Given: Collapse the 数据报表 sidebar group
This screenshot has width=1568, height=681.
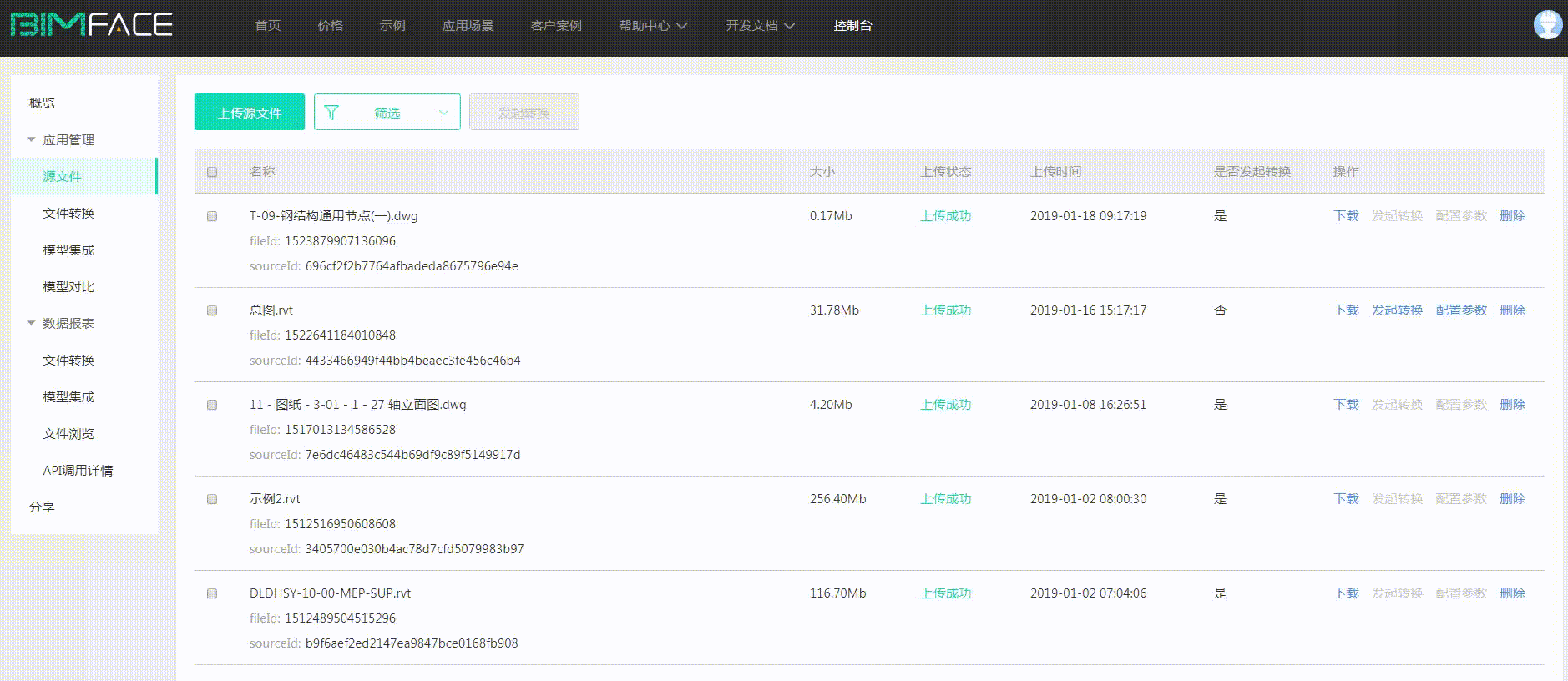Looking at the screenshot, I should click(32, 324).
